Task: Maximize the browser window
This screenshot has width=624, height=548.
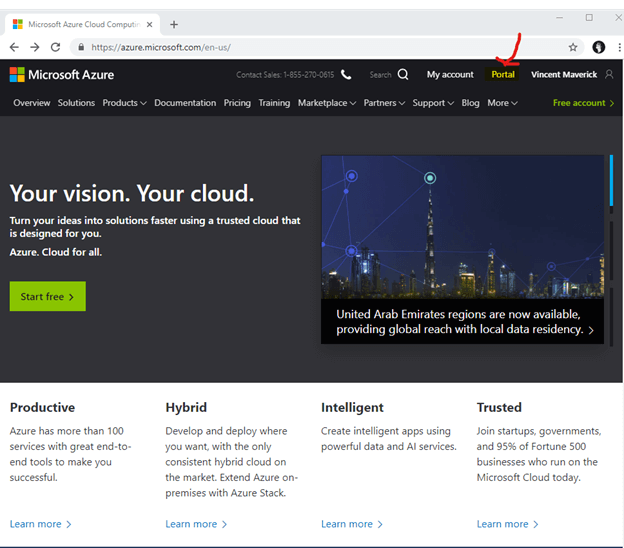Action: tap(589, 18)
